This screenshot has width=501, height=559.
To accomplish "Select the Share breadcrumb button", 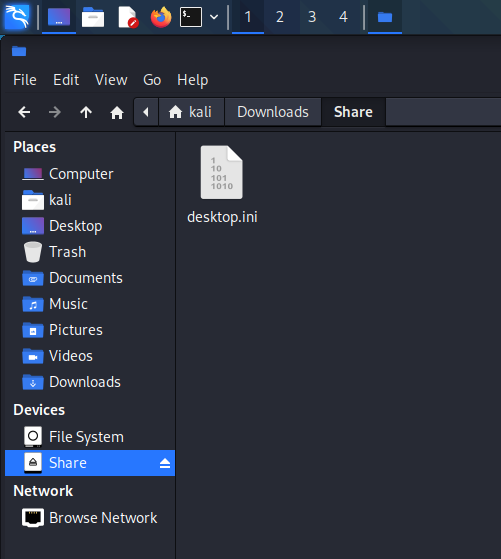I will tap(353, 112).
